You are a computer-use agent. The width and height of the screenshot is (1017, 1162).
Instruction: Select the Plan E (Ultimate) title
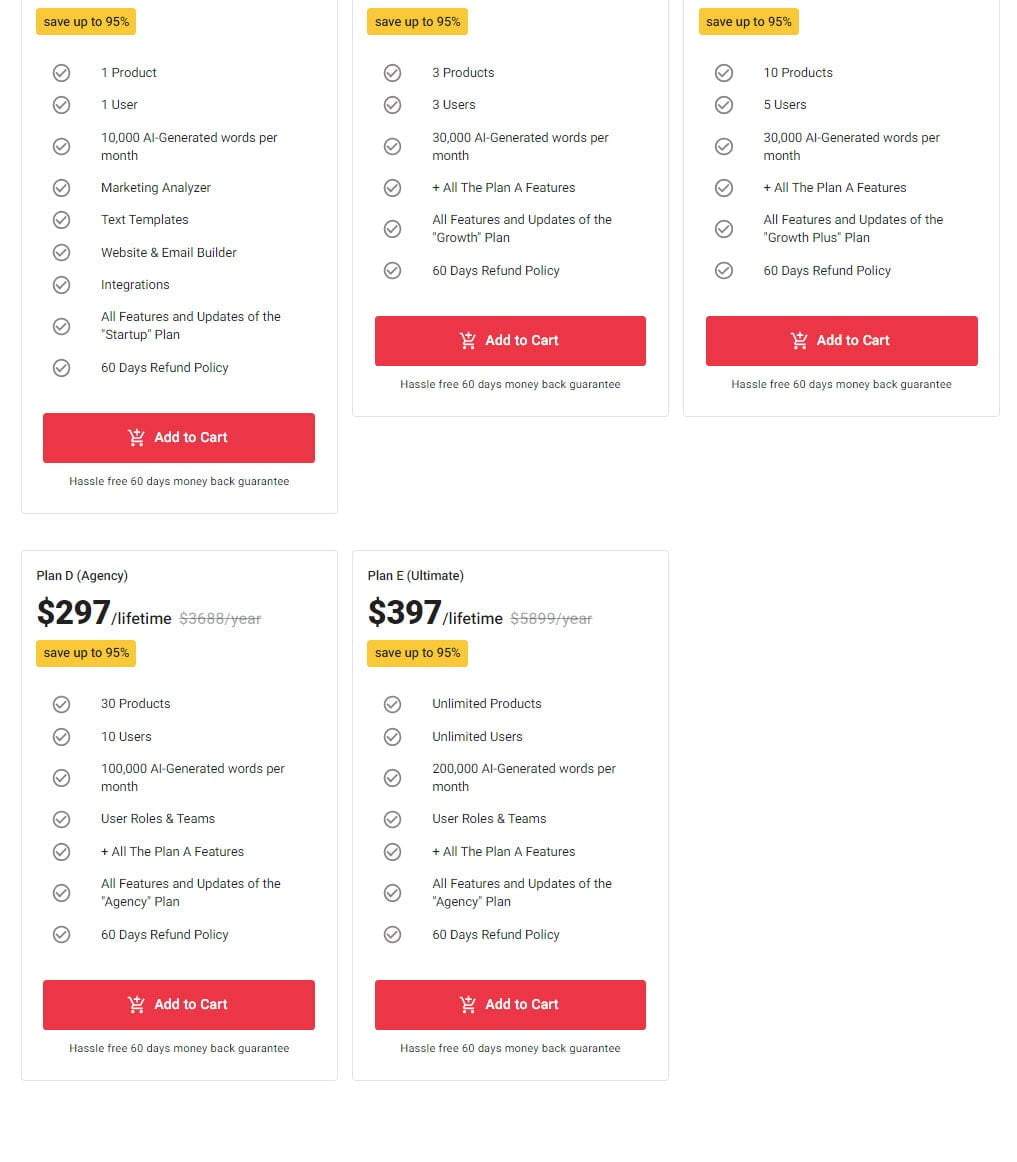point(416,576)
